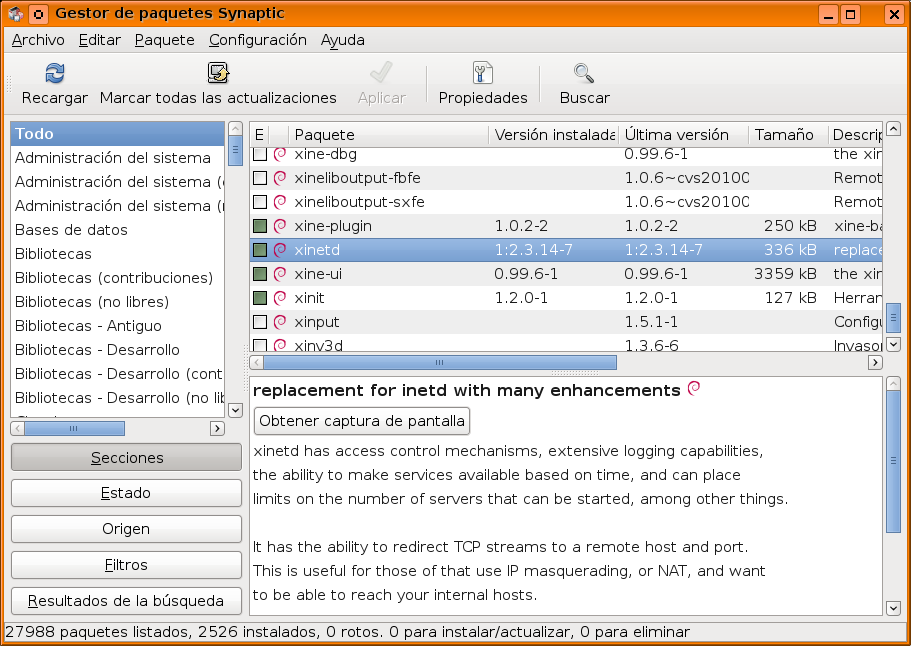The width and height of the screenshot is (911, 646).
Task: Click Obtener captura de pantalla button
Action: point(361,421)
